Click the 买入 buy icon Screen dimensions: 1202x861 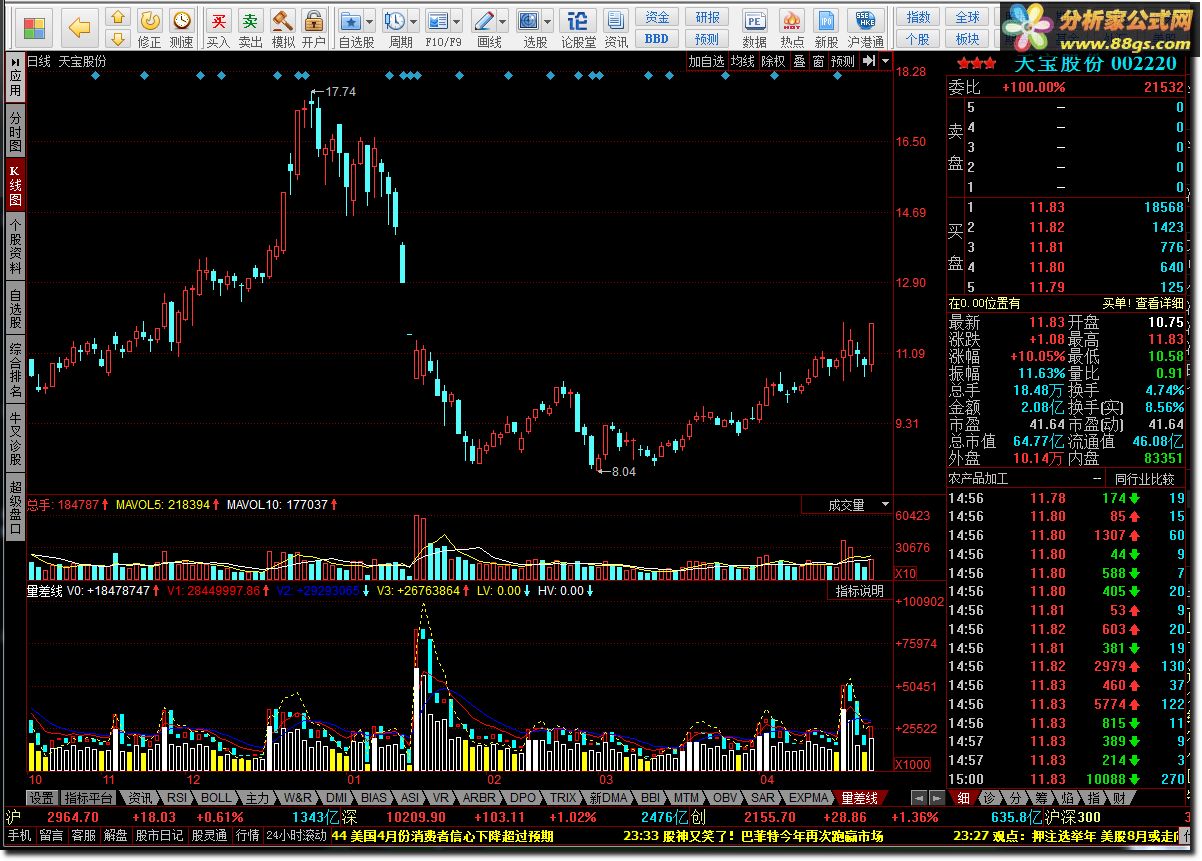(x=218, y=29)
